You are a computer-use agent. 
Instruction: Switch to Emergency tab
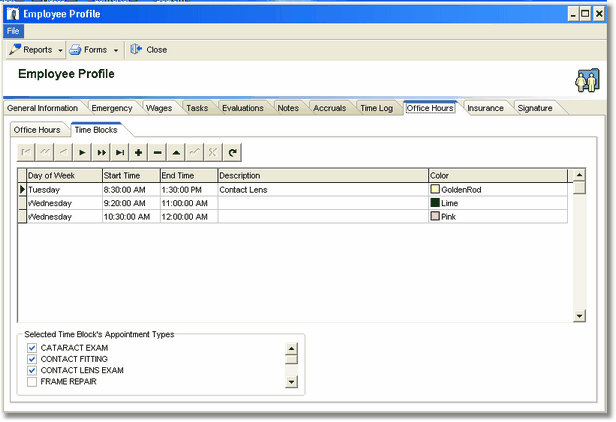coord(112,108)
